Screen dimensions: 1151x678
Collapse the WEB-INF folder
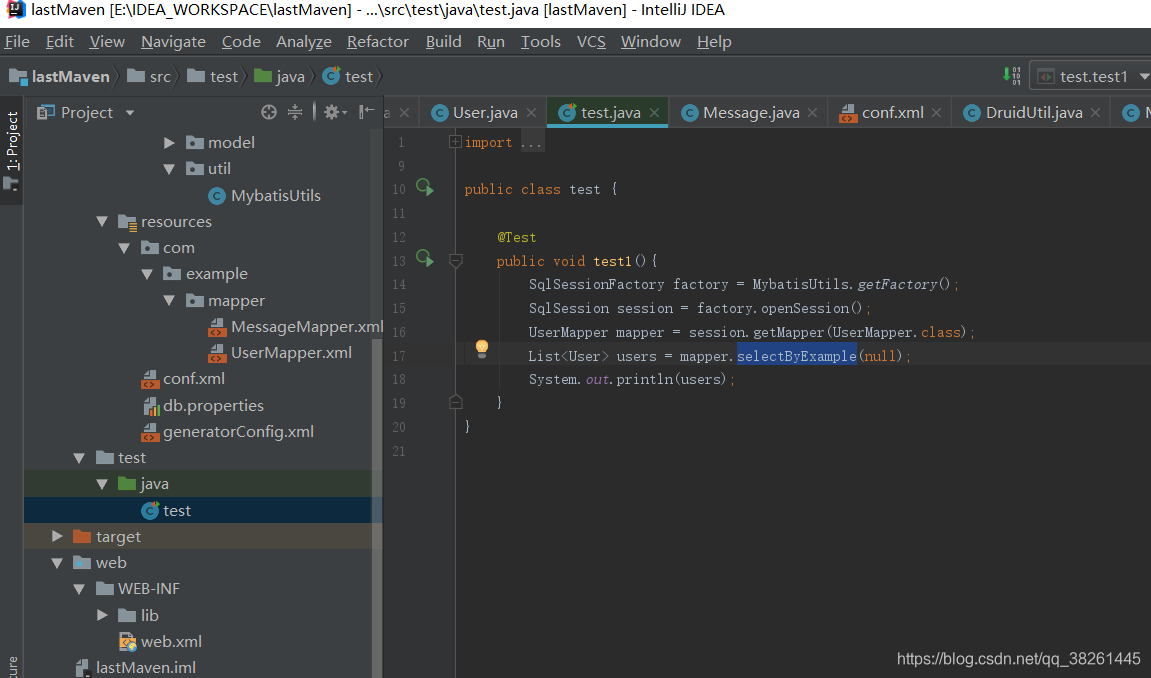click(79, 589)
